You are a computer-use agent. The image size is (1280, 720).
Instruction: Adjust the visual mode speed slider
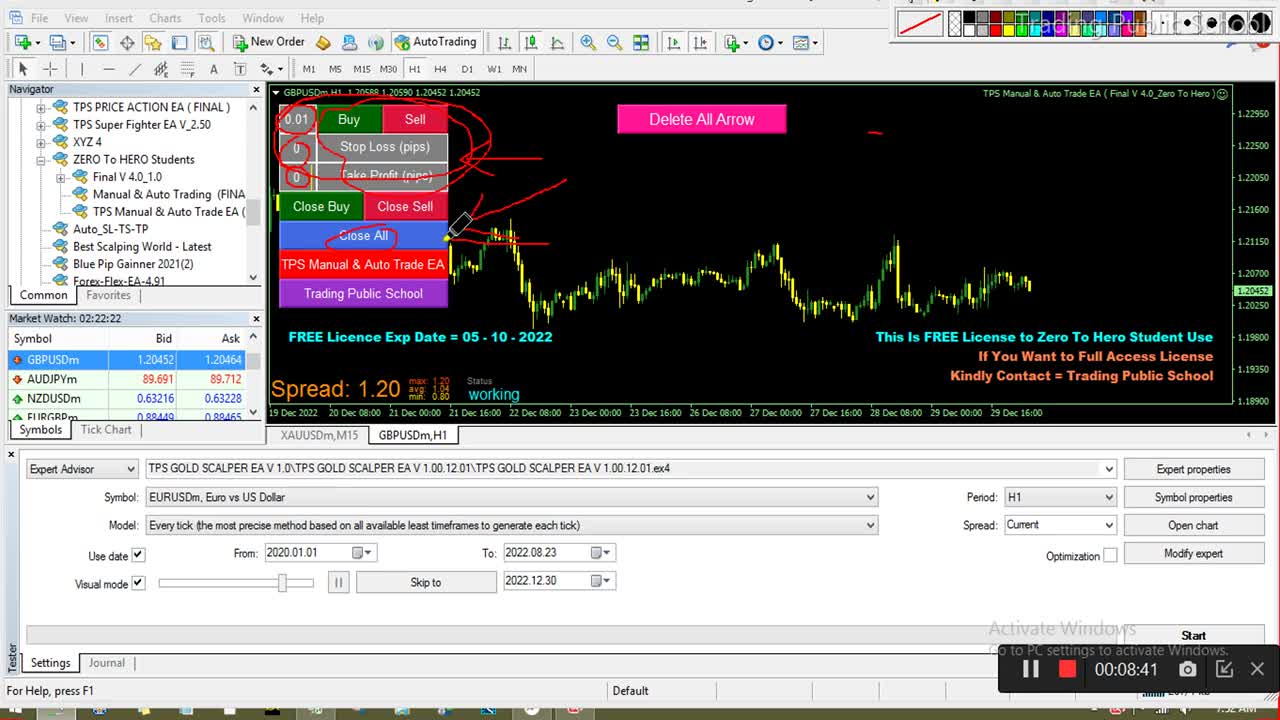click(x=283, y=582)
